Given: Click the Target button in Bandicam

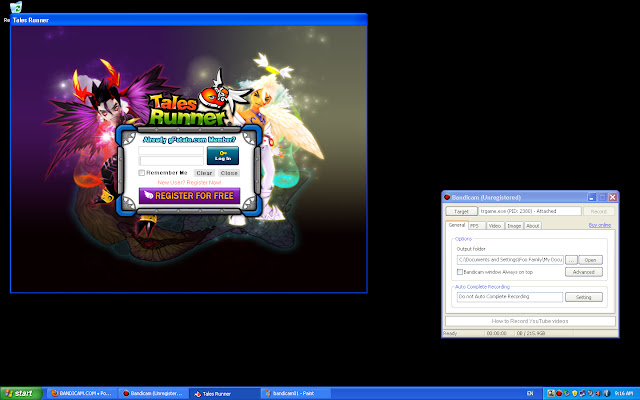Looking at the screenshot, I should pyautogui.click(x=461, y=211).
